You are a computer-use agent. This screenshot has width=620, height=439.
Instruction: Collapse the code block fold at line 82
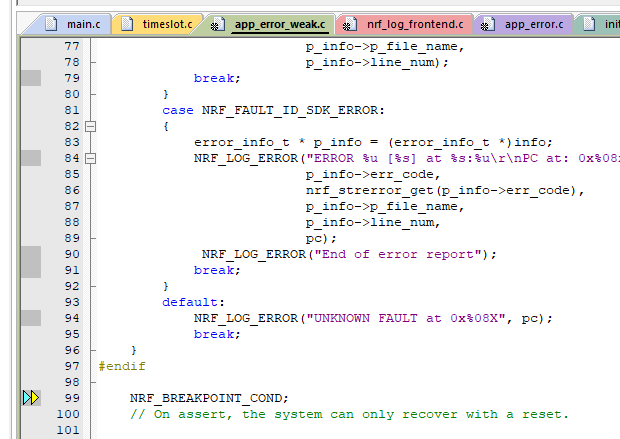click(91, 126)
